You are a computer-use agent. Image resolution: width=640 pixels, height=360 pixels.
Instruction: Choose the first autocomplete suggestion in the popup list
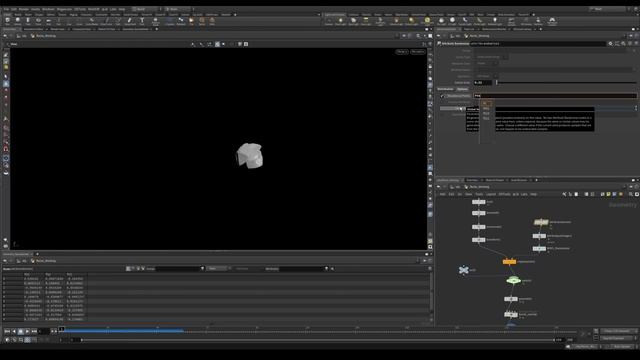(486, 104)
